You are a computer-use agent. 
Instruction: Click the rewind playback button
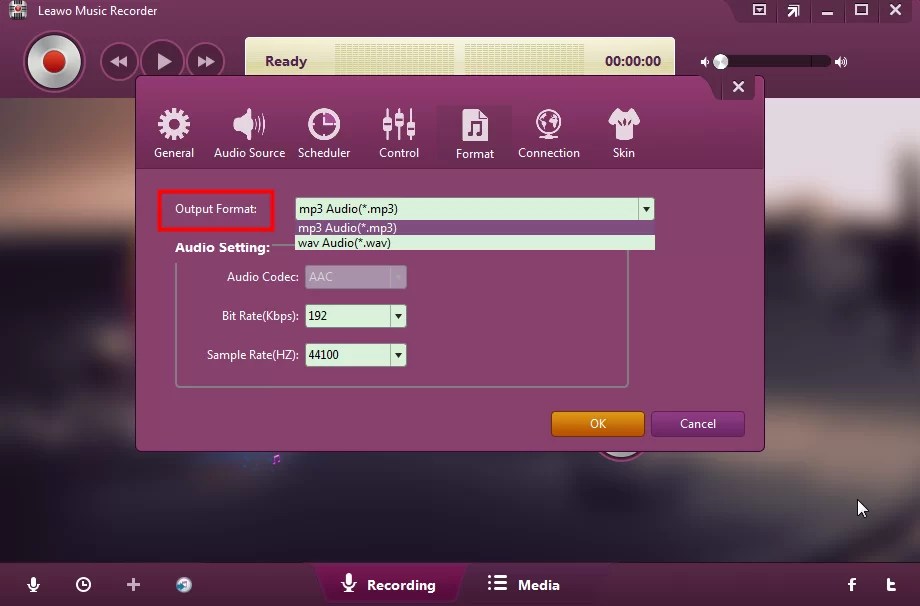(119, 62)
